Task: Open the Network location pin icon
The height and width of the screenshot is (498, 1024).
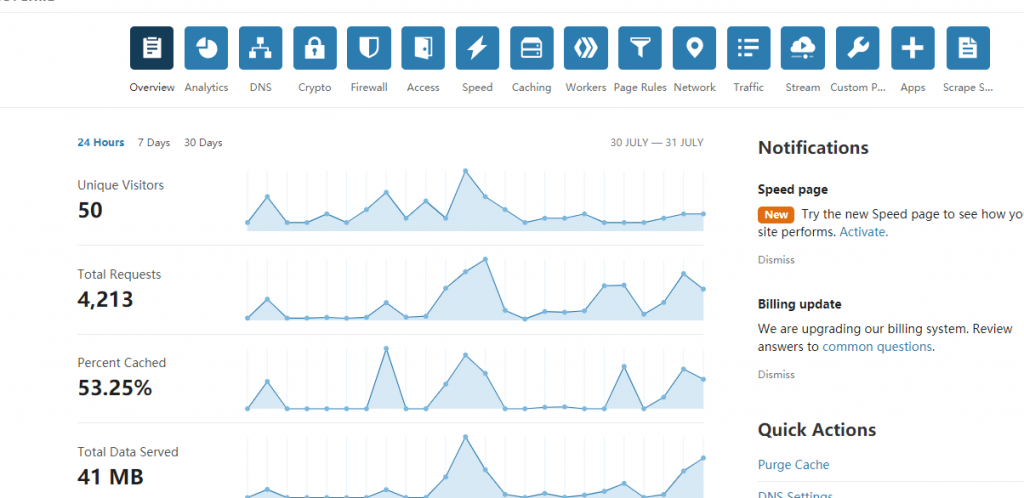Action: click(694, 48)
